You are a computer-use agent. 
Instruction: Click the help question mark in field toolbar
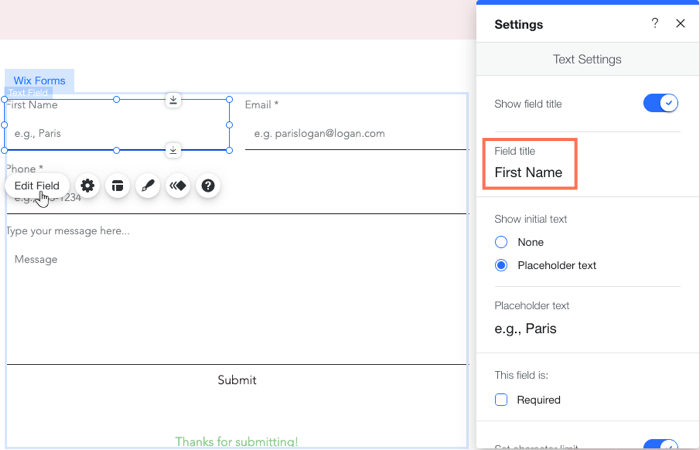[x=208, y=185]
